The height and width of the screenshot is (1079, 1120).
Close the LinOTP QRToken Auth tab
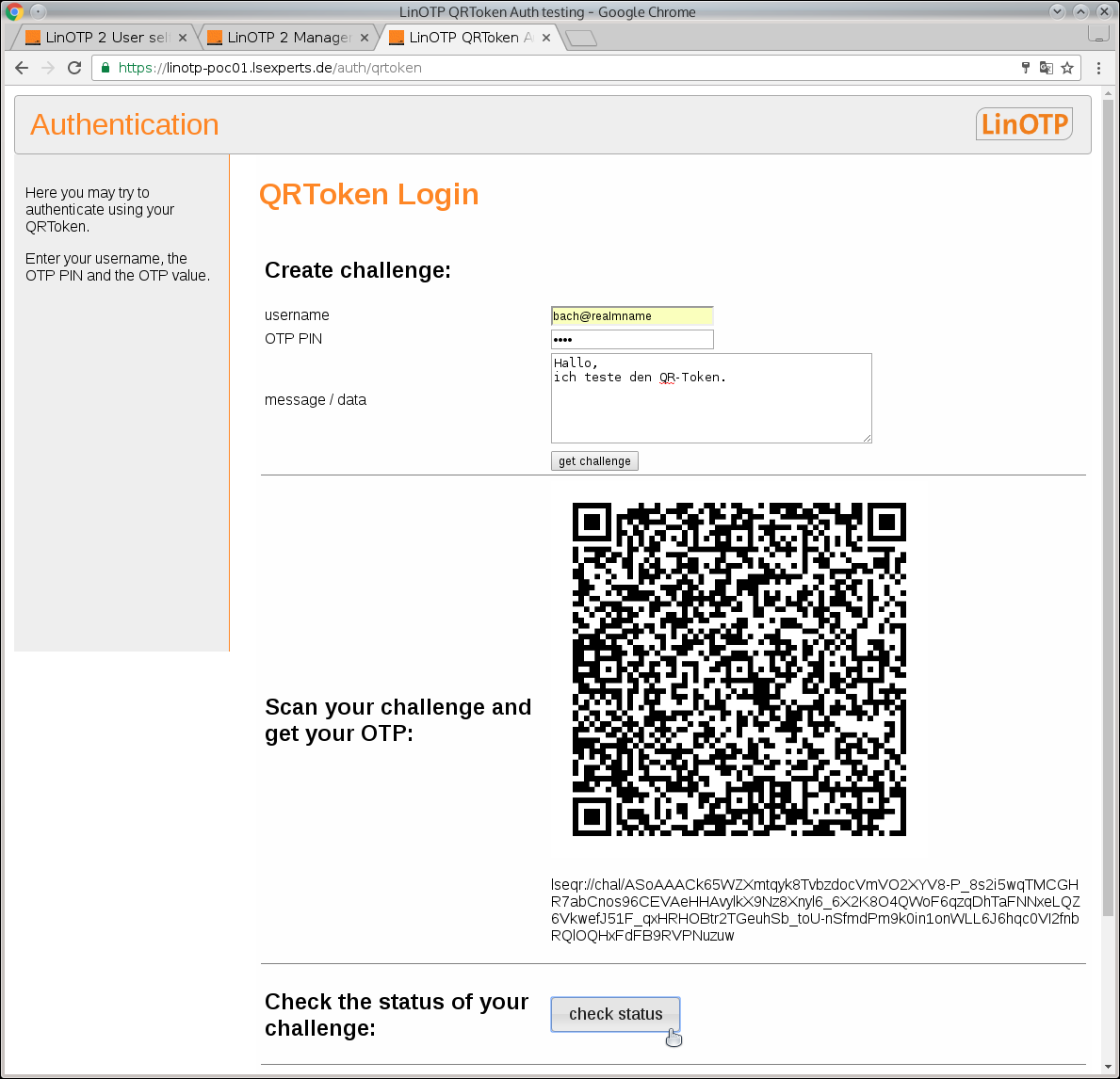tap(546, 38)
